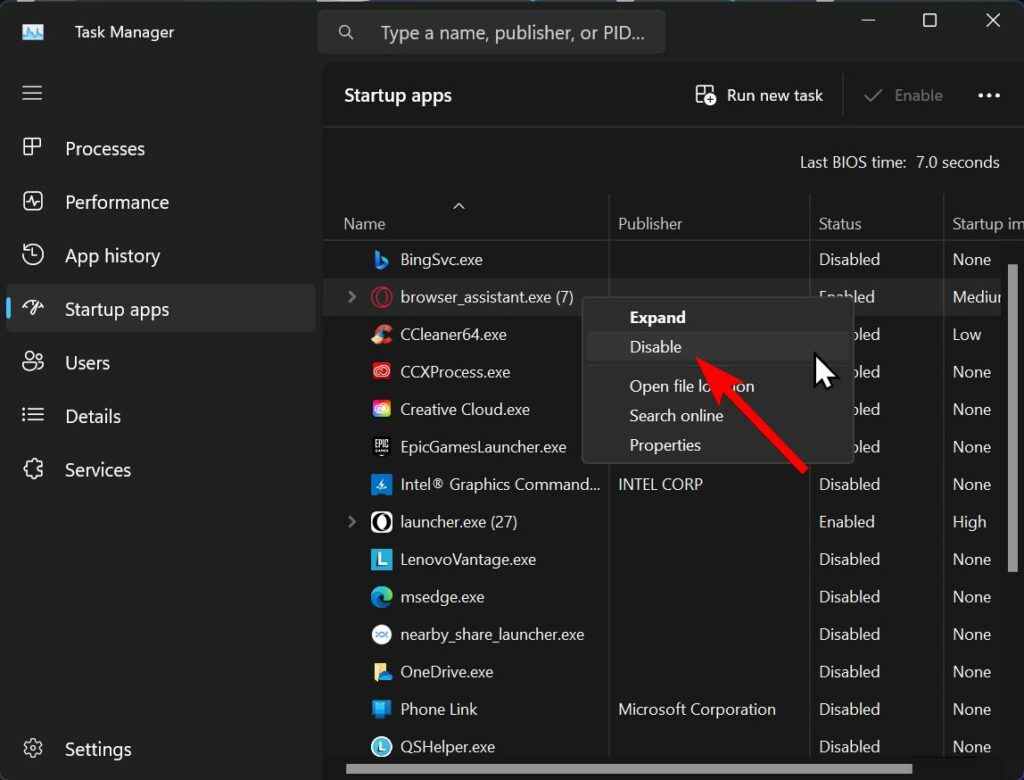The height and width of the screenshot is (780, 1024).
Task: Click the Name column sort arrow
Action: (459, 206)
